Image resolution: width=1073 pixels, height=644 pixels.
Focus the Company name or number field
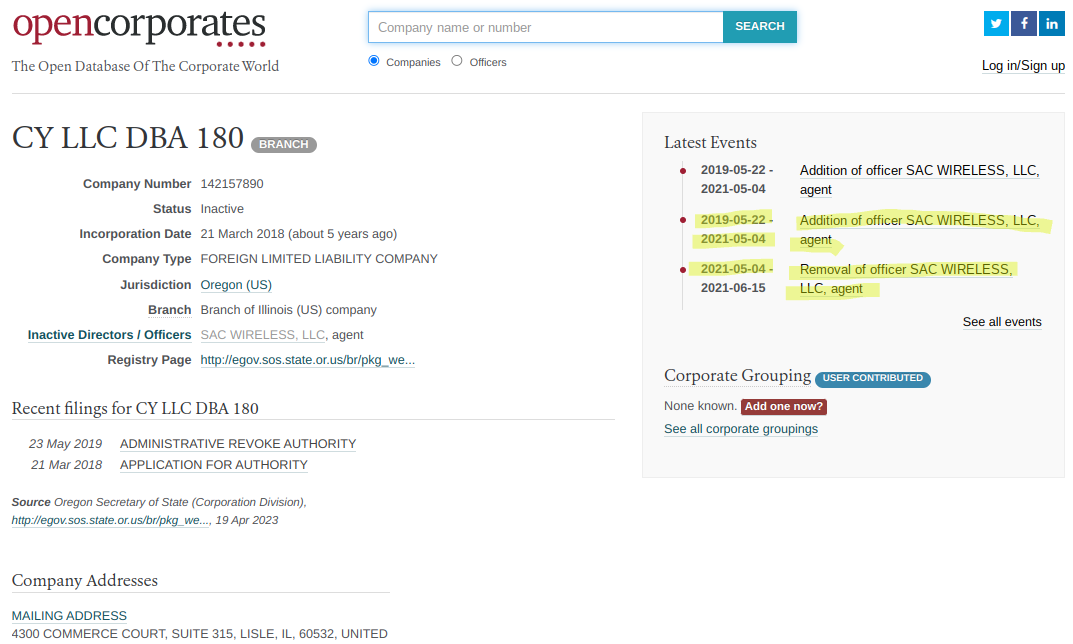pos(545,27)
